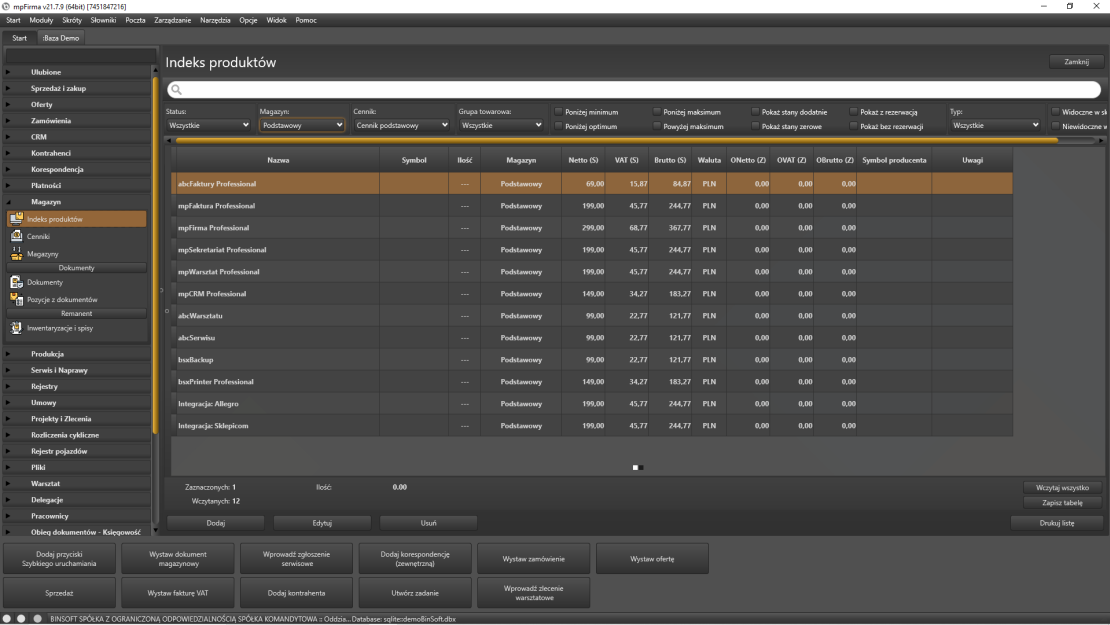Click the Sprzedaż shortcut button
This screenshot has width=1110, height=625.
(59, 593)
